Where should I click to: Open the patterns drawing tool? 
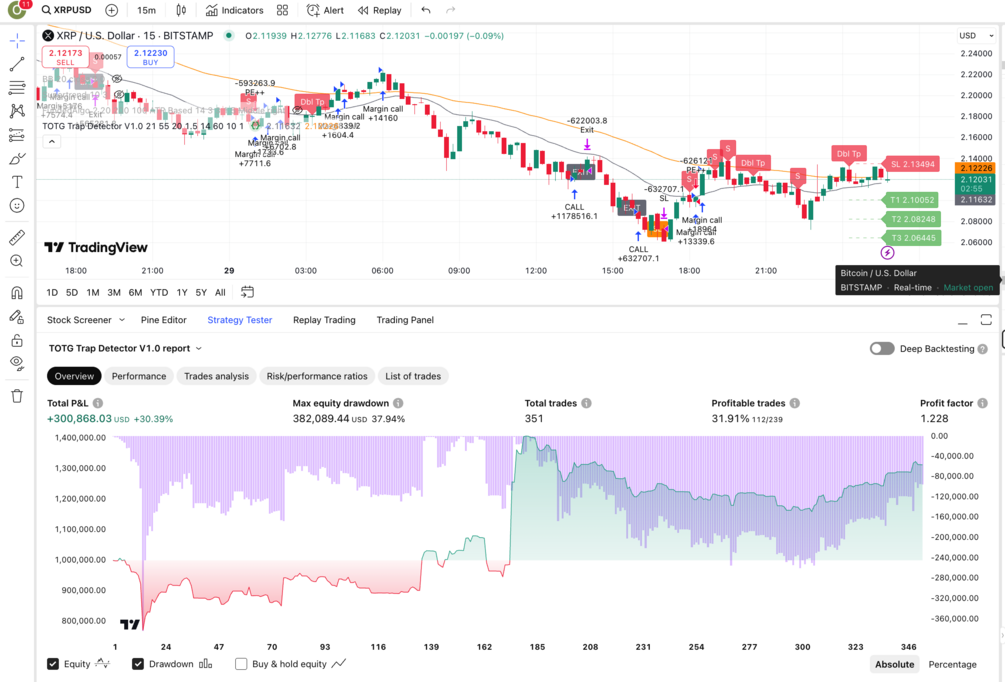pos(17,111)
